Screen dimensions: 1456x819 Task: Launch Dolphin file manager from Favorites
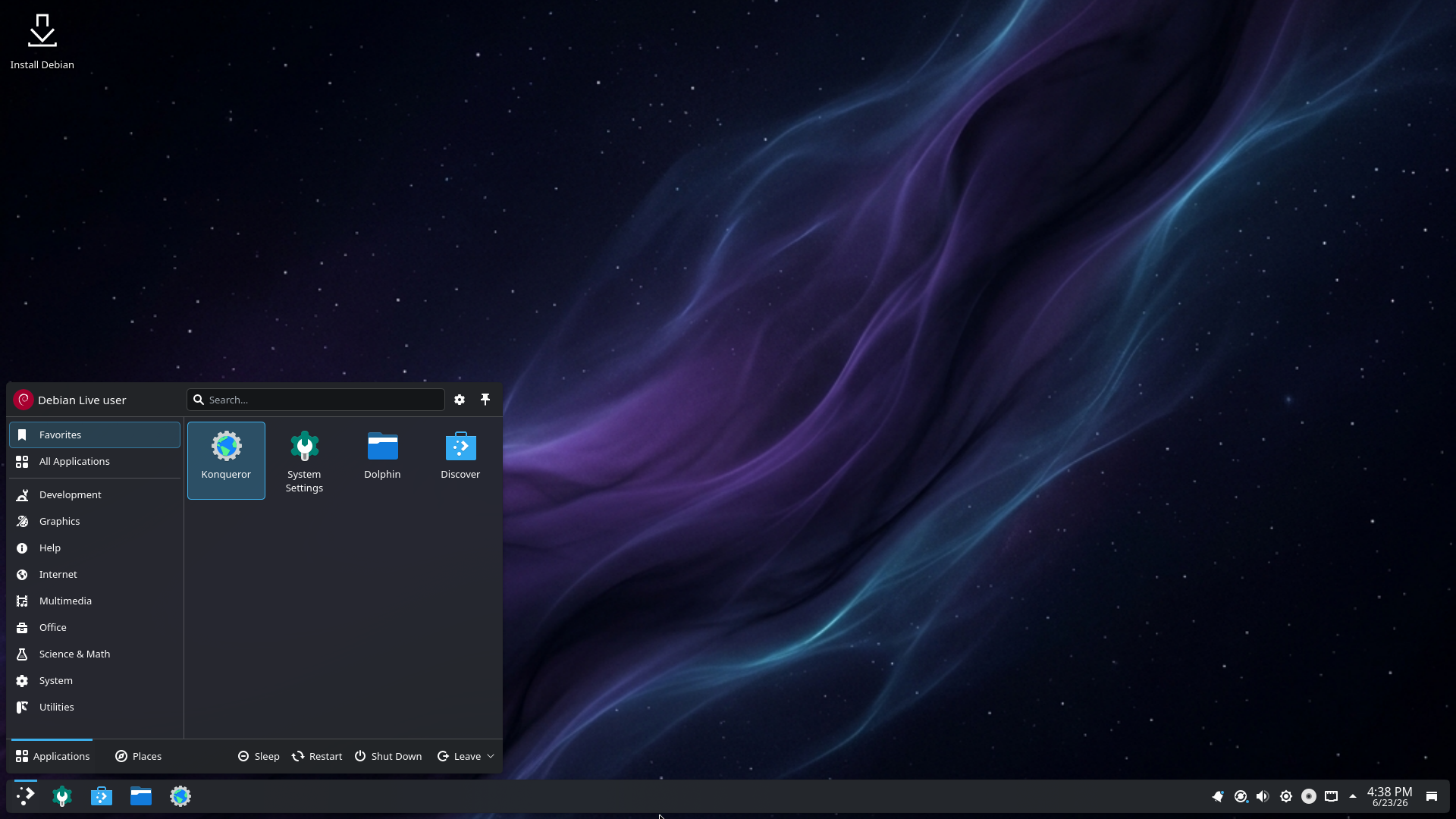tap(382, 460)
